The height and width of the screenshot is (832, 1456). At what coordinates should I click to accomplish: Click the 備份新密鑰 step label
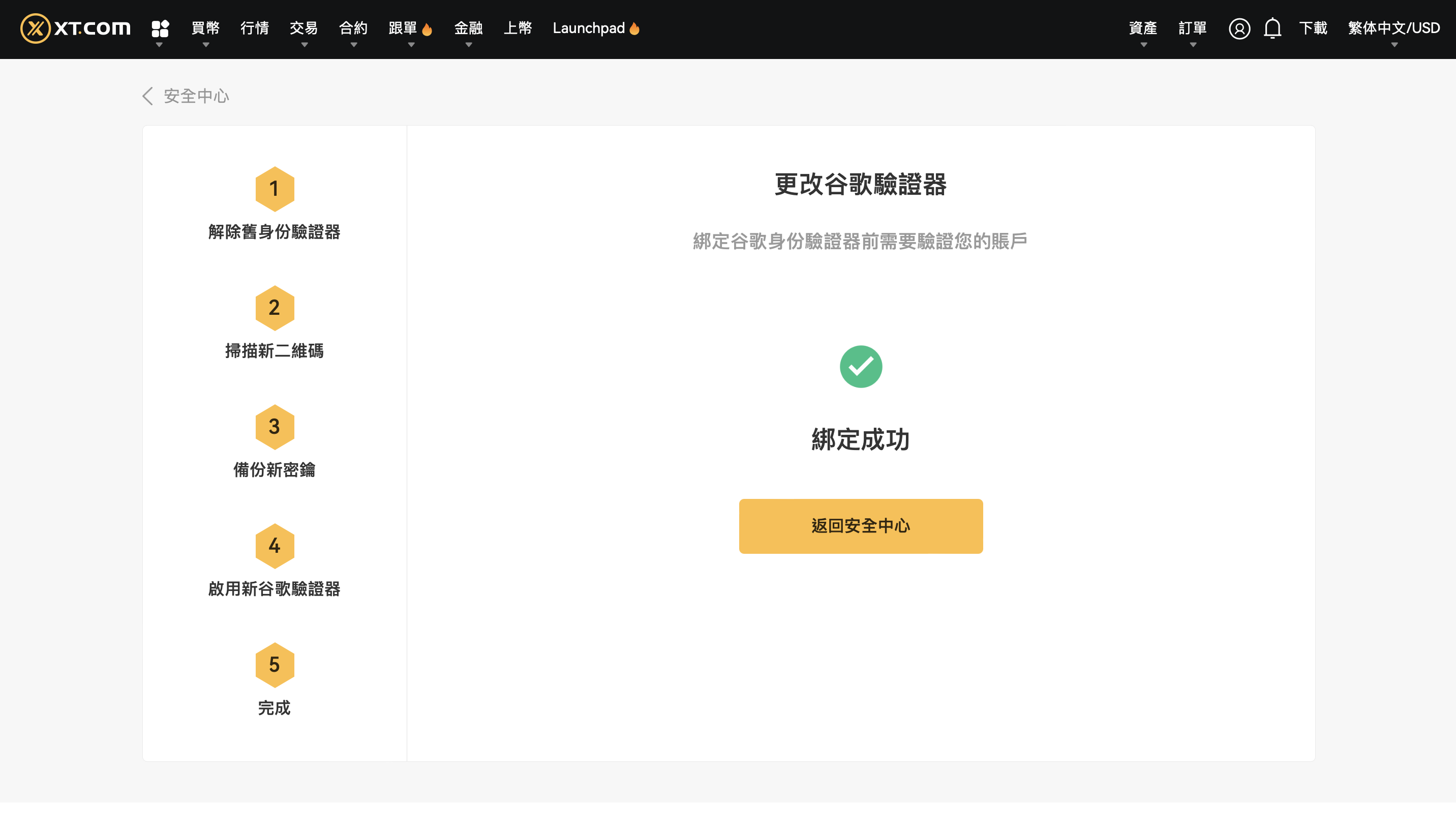pos(275,470)
